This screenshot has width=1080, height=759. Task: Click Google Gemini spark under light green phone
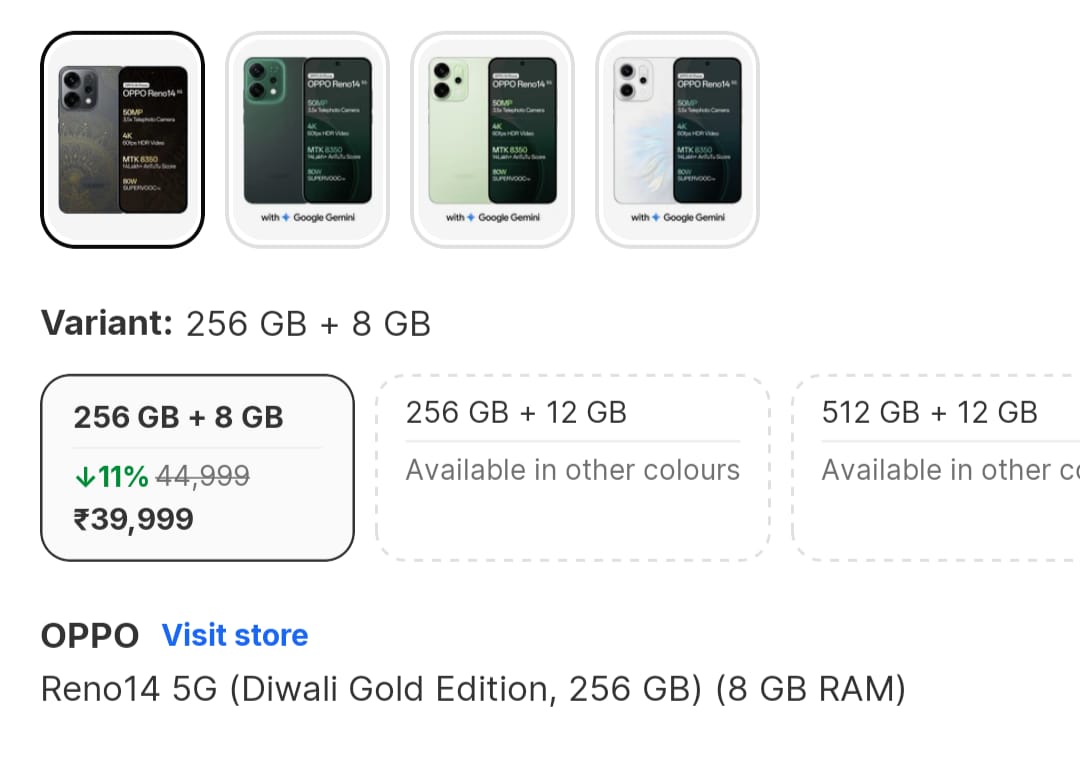[x=471, y=217]
